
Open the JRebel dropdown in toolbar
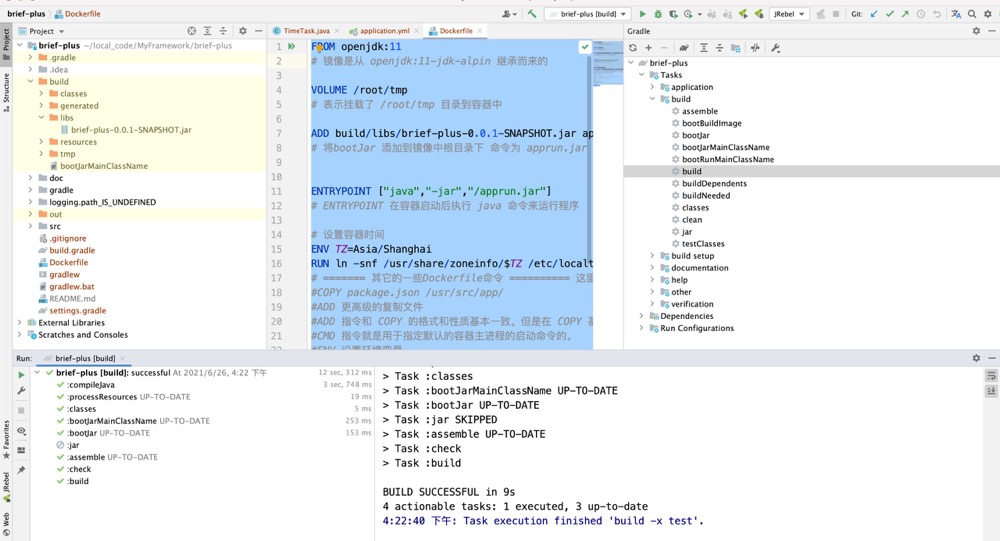click(x=789, y=14)
